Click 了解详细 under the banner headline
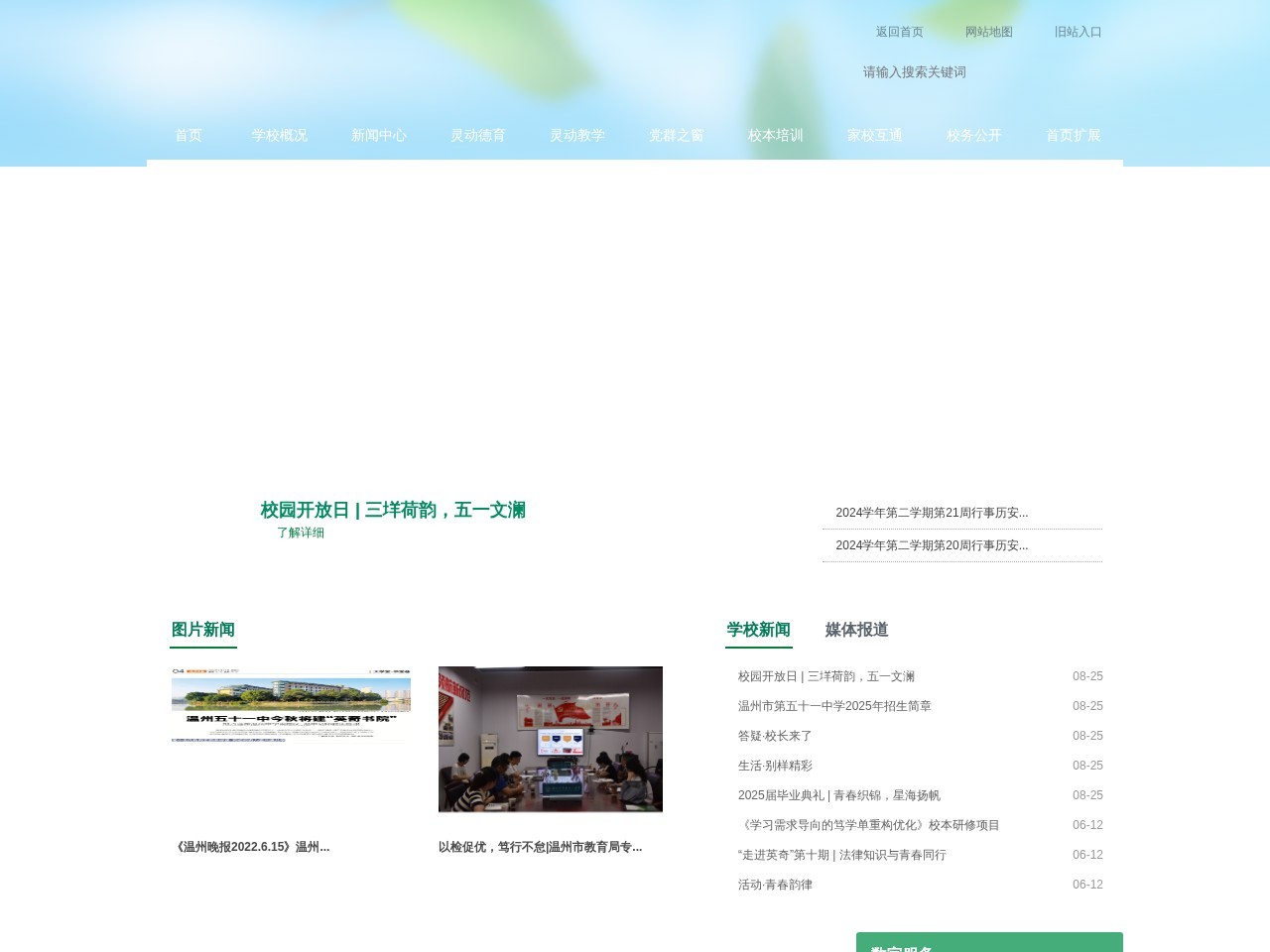 [x=301, y=533]
